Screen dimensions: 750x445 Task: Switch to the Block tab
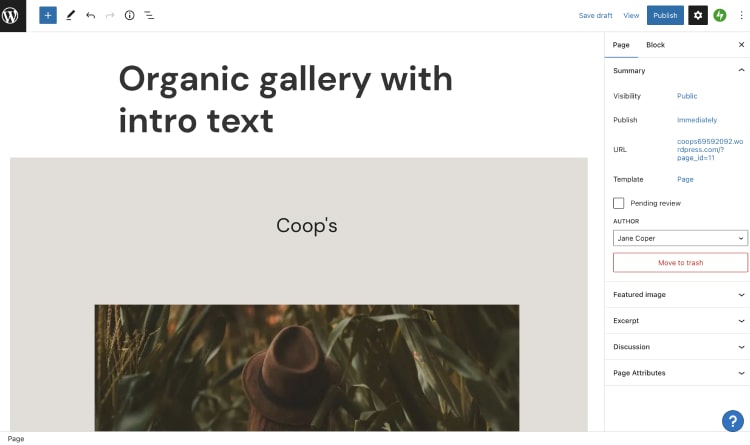click(x=655, y=45)
